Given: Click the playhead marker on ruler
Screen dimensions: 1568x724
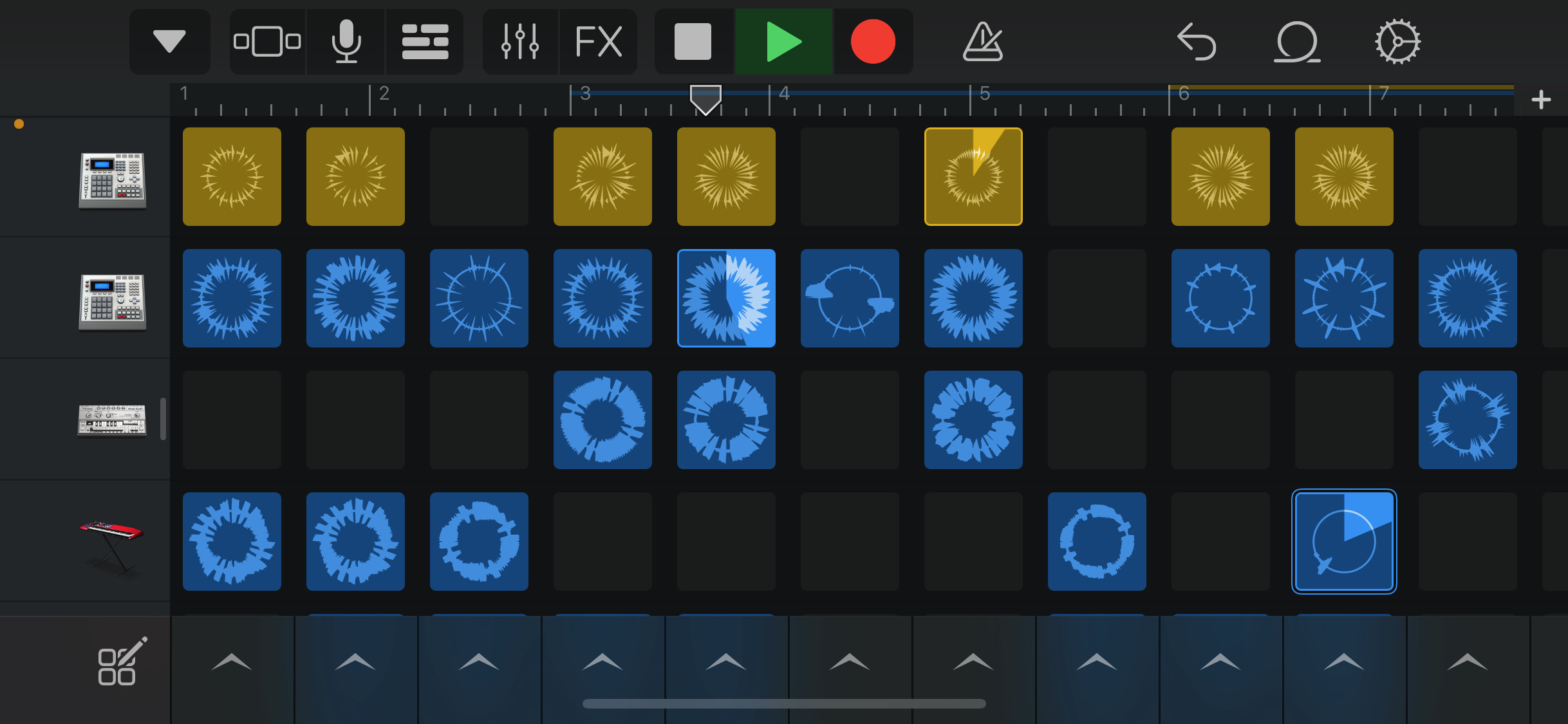Looking at the screenshot, I should (x=705, y=100).
